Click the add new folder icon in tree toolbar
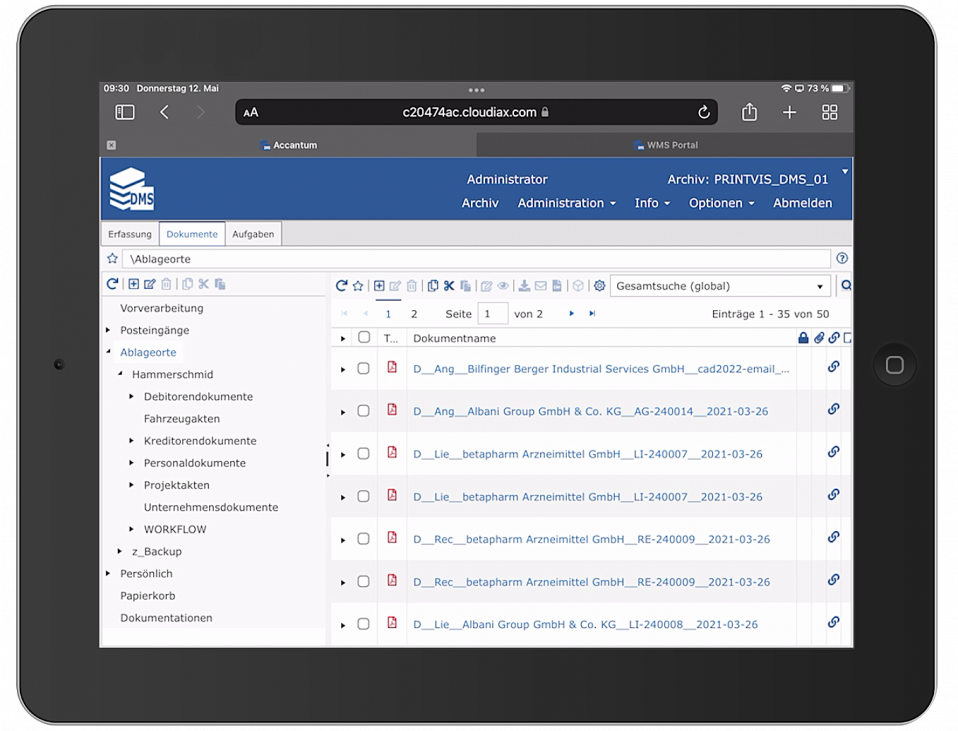The image size is (958, 731). click(133, 285)
